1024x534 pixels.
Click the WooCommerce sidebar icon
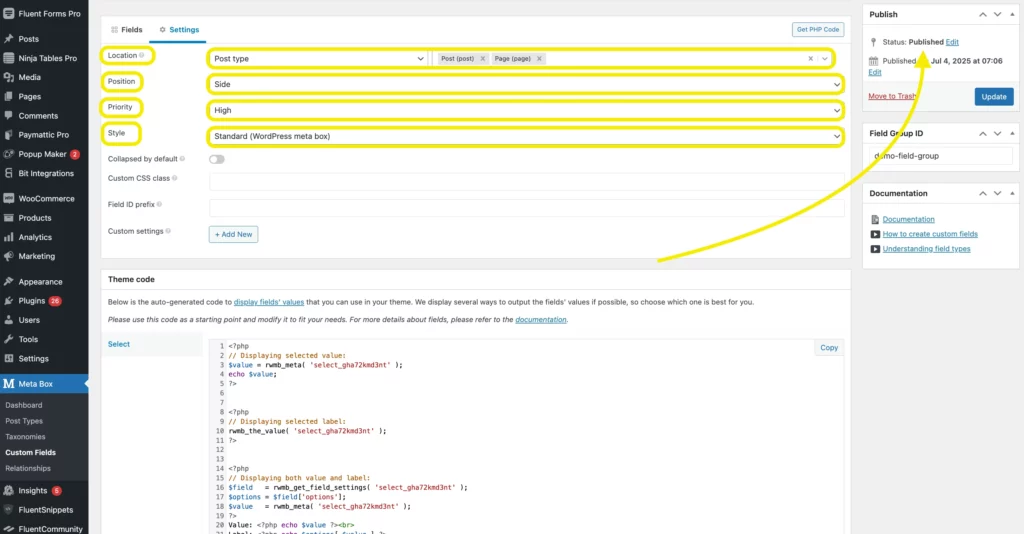(x=8, y=198)
